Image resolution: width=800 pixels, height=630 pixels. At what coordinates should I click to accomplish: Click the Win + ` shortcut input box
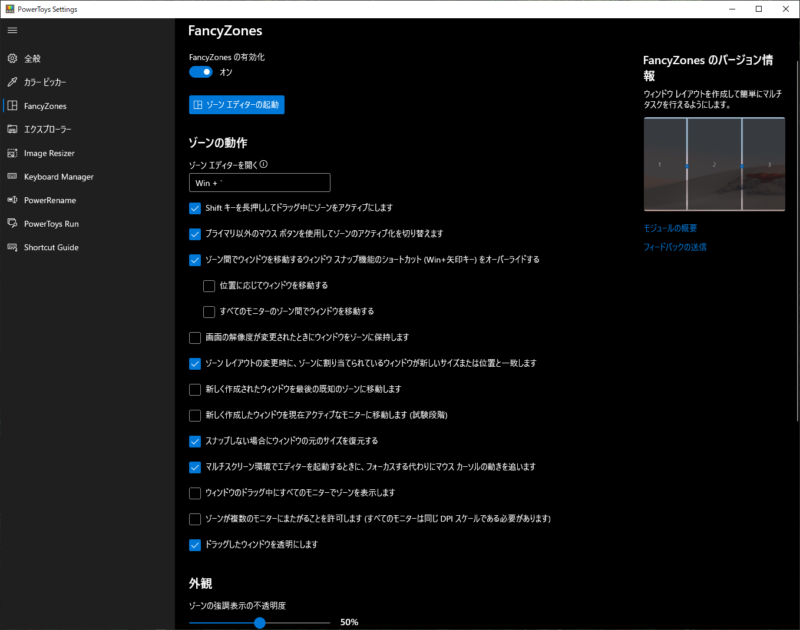260,183
